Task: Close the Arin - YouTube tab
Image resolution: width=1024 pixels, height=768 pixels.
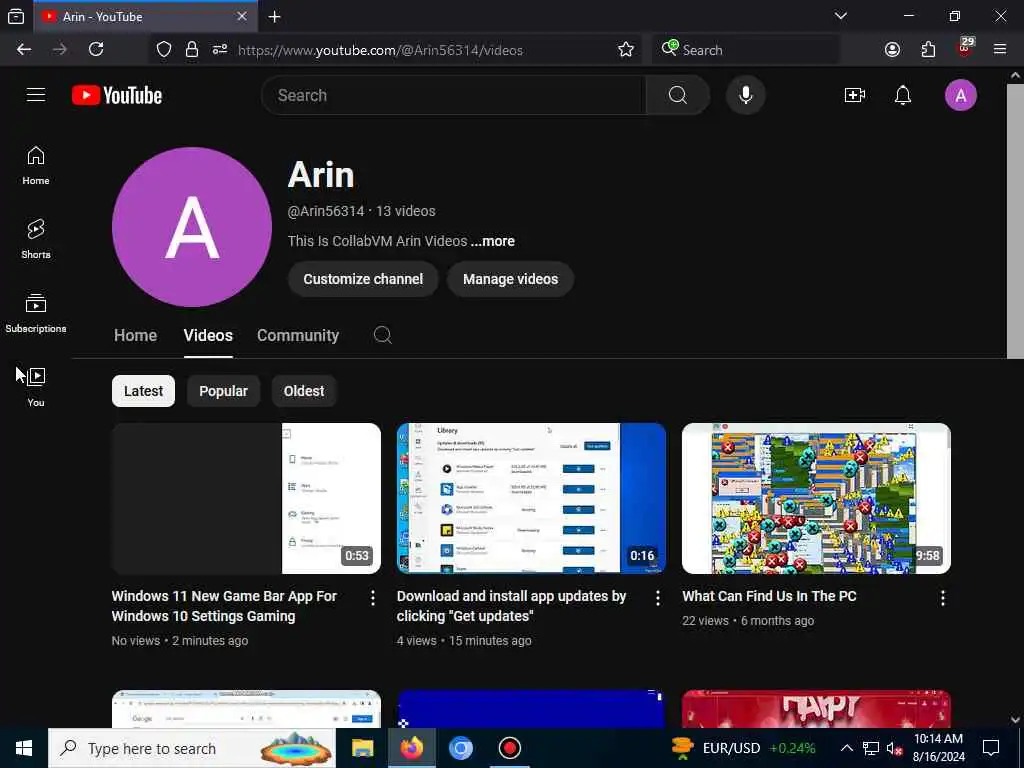Action: [x=242, y=16]
